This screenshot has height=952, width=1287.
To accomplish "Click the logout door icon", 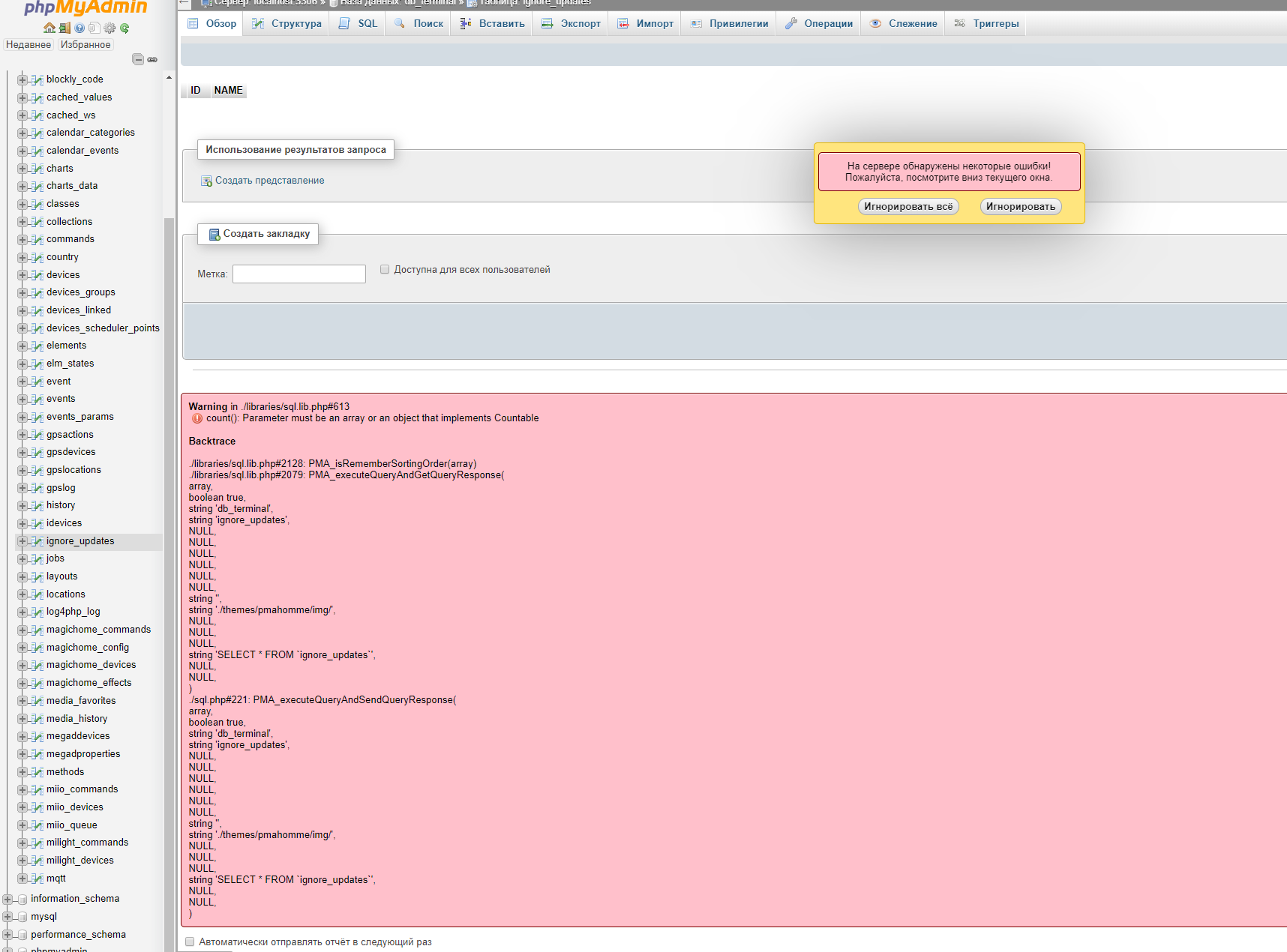I will point(64,28).
